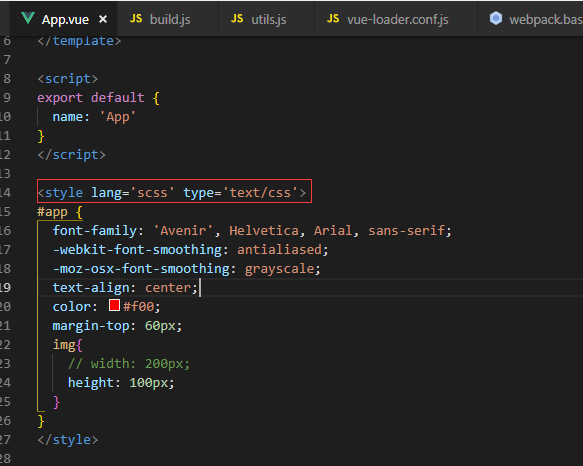Open the build.js tab
Viewport: 583px width, 466px height.
[168, 19]
